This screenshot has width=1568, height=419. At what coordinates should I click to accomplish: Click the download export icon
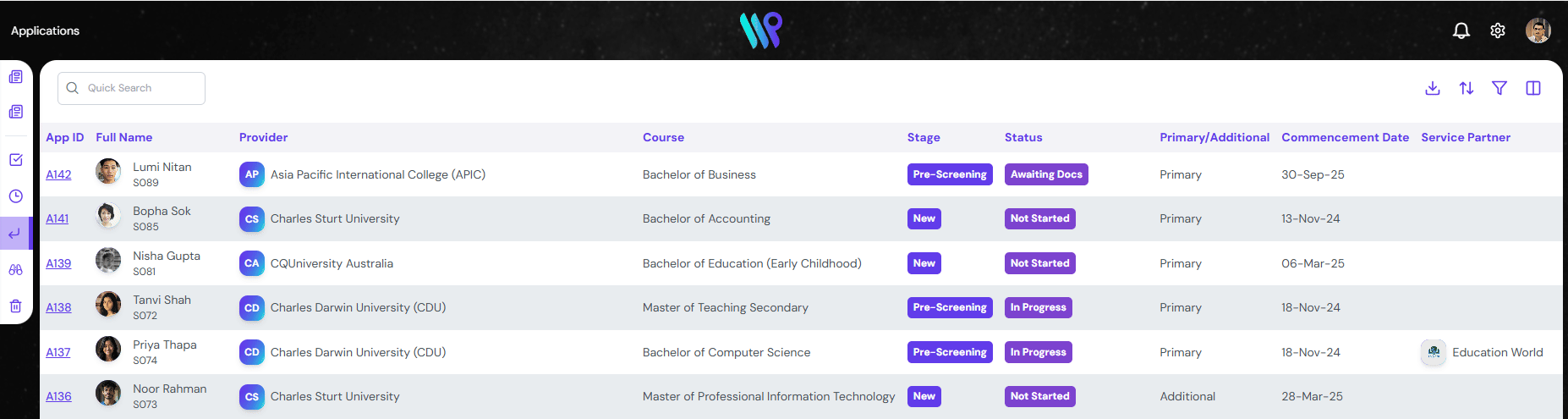1433,88
